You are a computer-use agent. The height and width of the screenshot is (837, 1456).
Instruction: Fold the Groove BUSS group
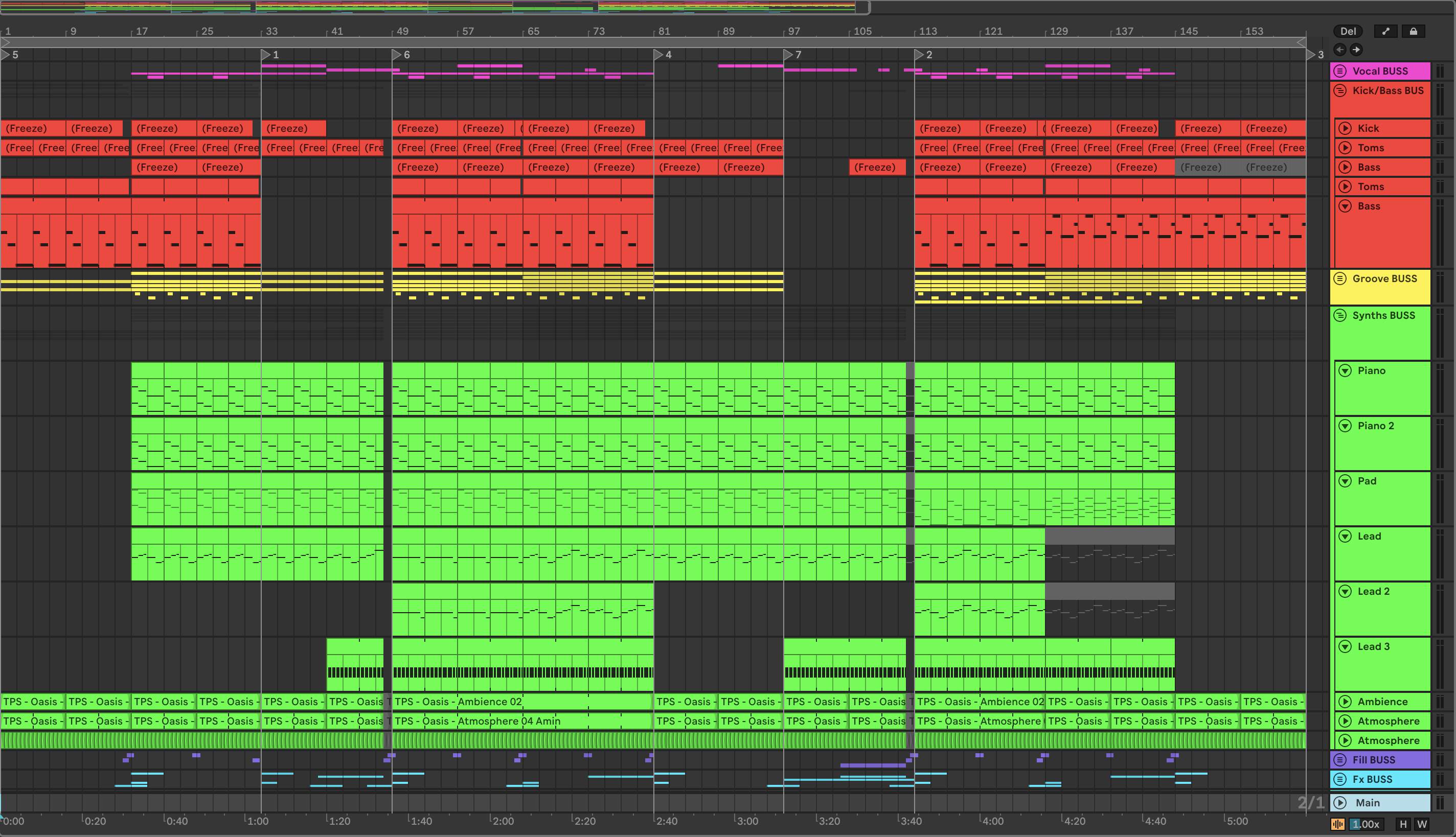[1340, 278]
